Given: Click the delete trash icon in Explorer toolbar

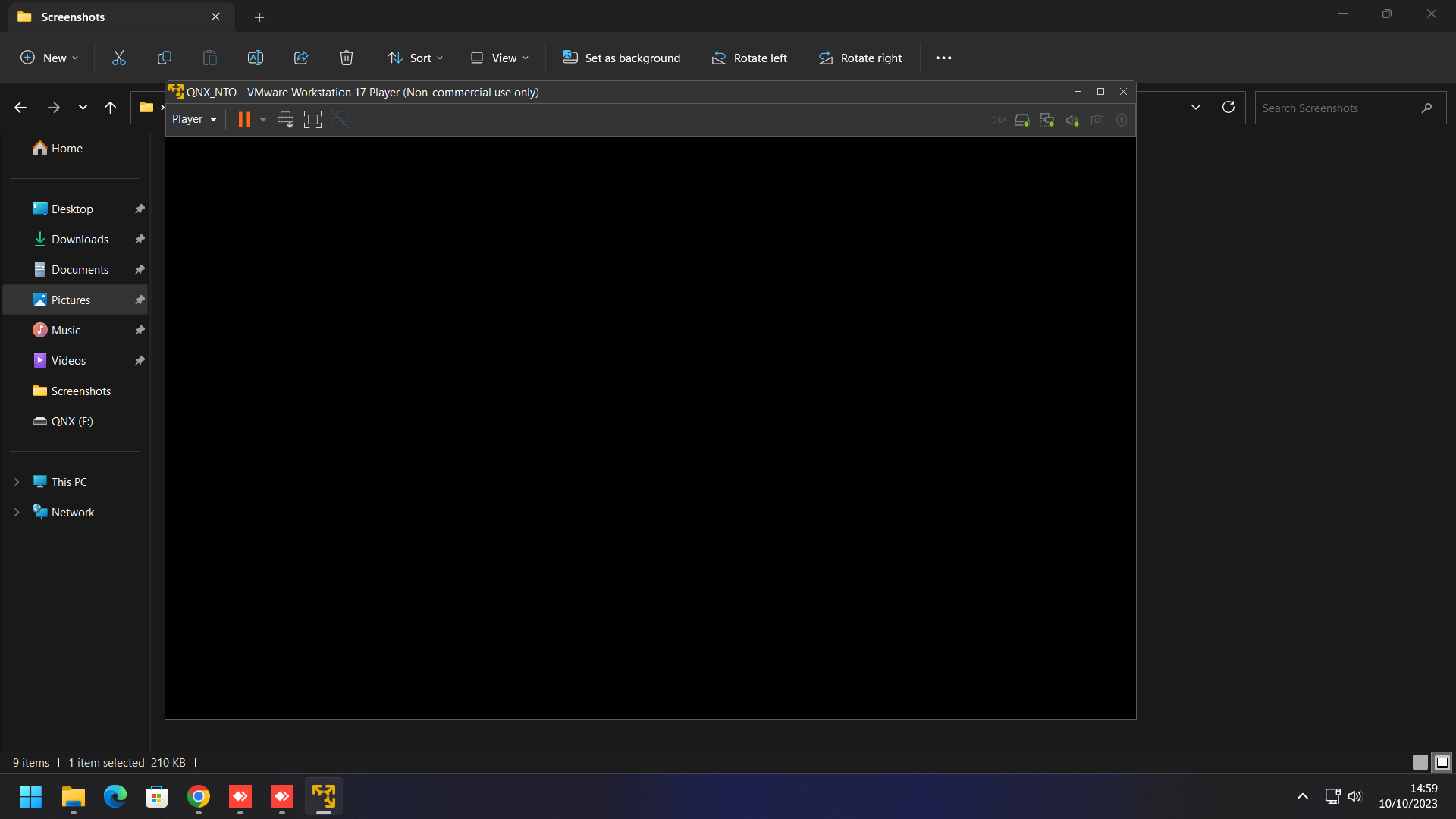Looking at the screenshot, I should [x=347, y=58].
